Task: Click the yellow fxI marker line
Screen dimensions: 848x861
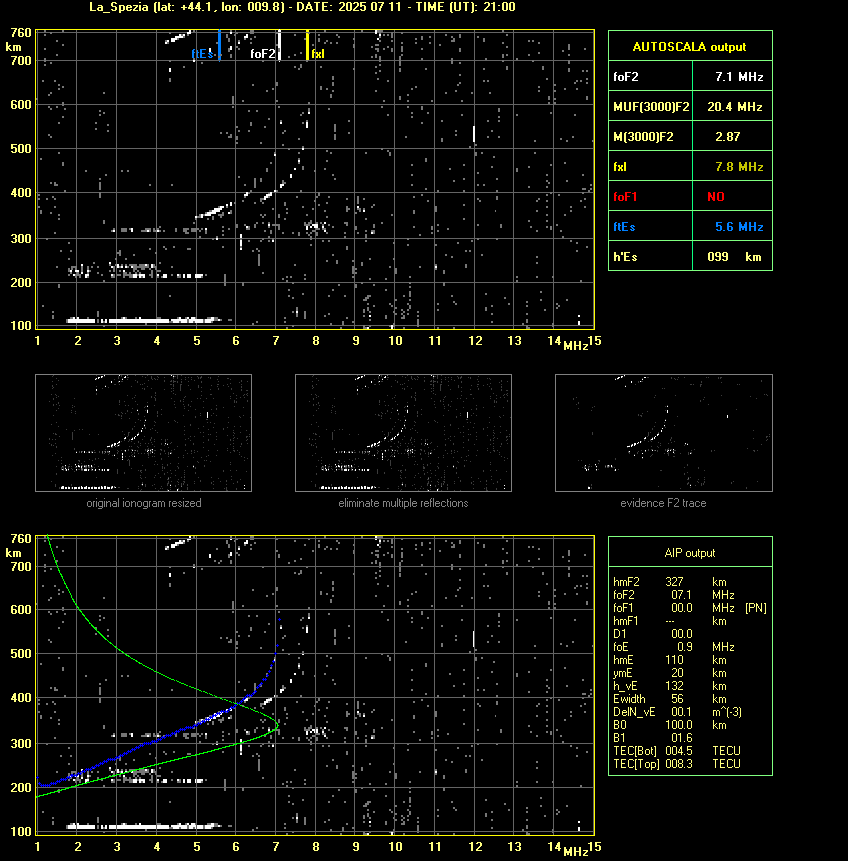Action: pos(307,45)
